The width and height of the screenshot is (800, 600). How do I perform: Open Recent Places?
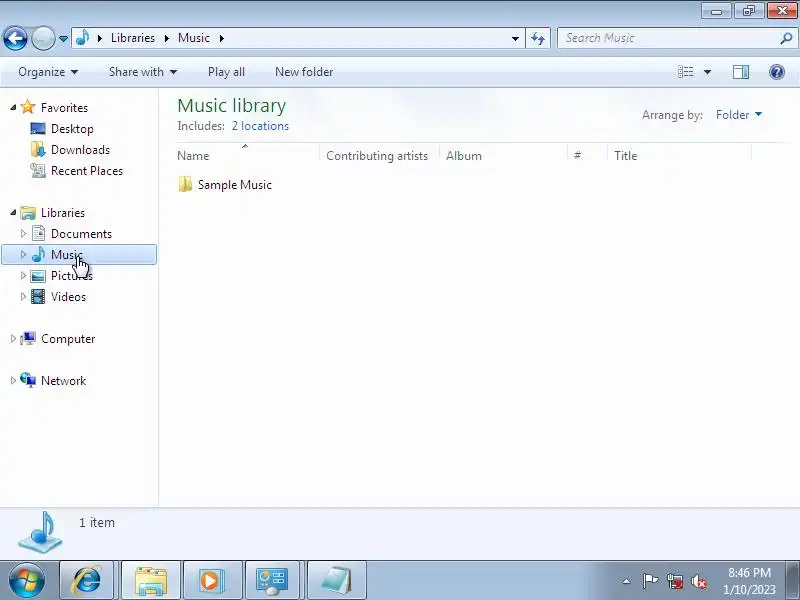point(87,170)
